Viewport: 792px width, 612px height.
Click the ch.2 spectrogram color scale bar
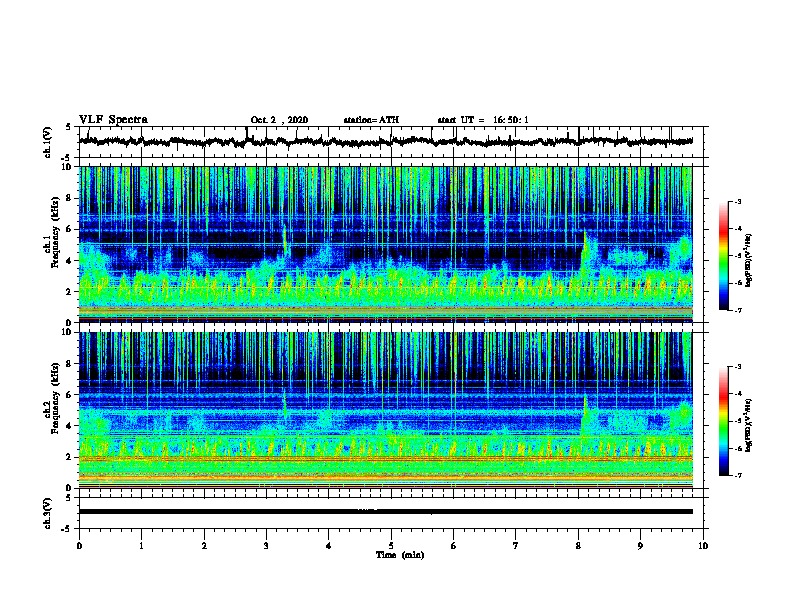point(723,421)
